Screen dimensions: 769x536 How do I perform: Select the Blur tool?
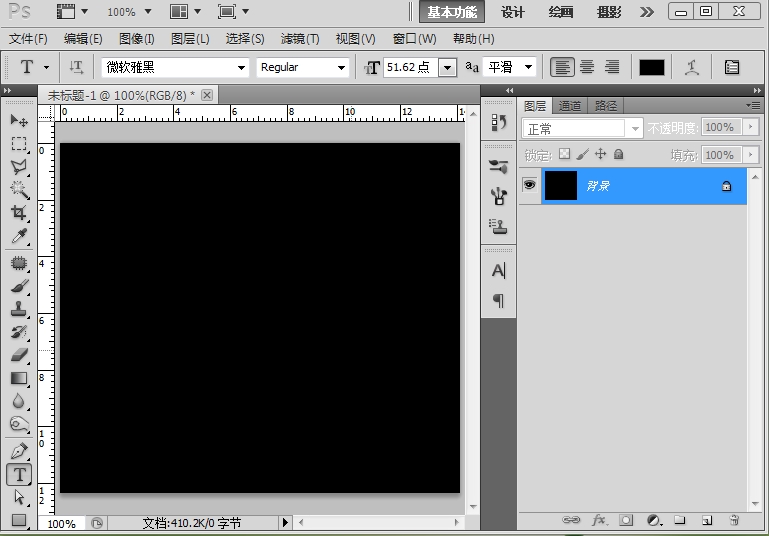pos(19,401)
